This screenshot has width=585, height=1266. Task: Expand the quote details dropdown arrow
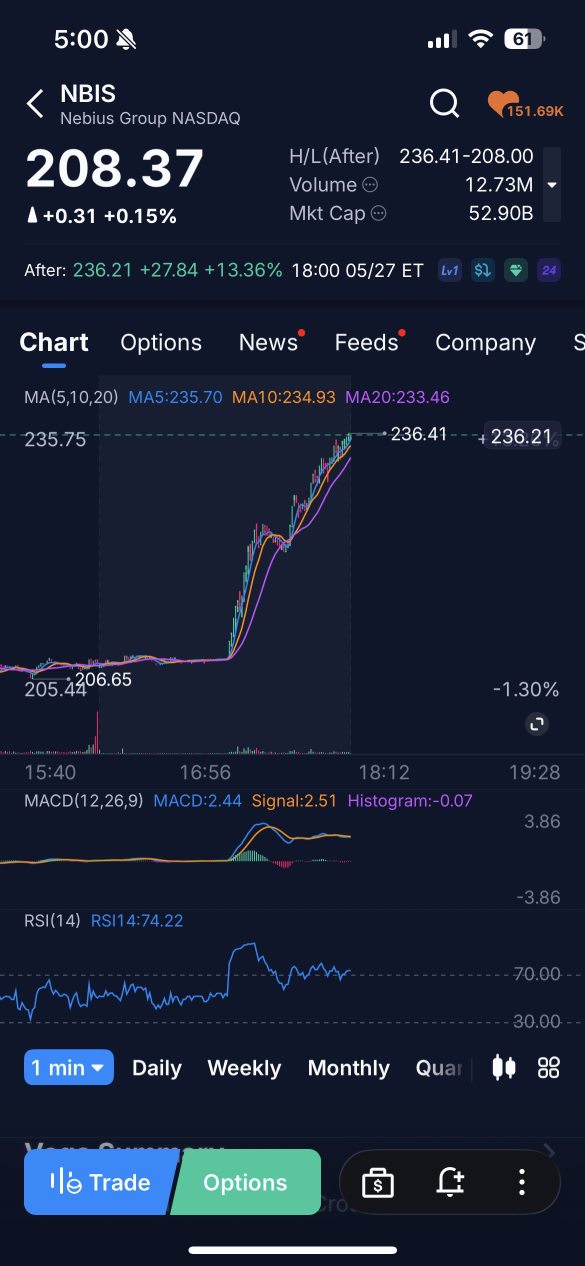(552, 185)
